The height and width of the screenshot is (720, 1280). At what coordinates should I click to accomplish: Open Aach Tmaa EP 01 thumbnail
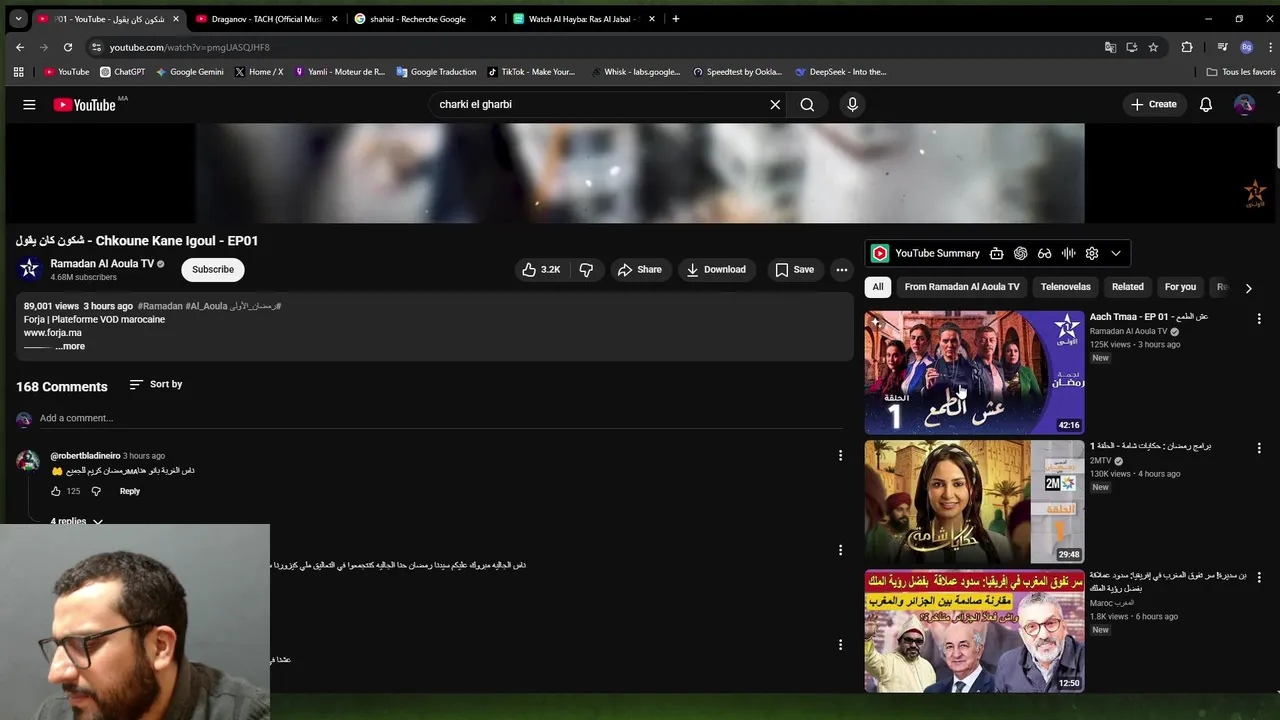coord(974,372)
